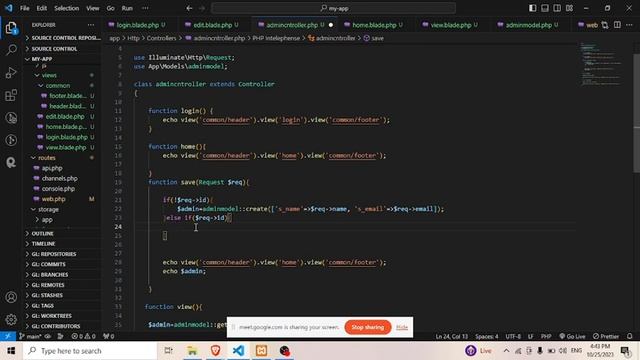
Task: Click the notifications bell in status bar
Action: pyautogui.click(x=629, y=336)
